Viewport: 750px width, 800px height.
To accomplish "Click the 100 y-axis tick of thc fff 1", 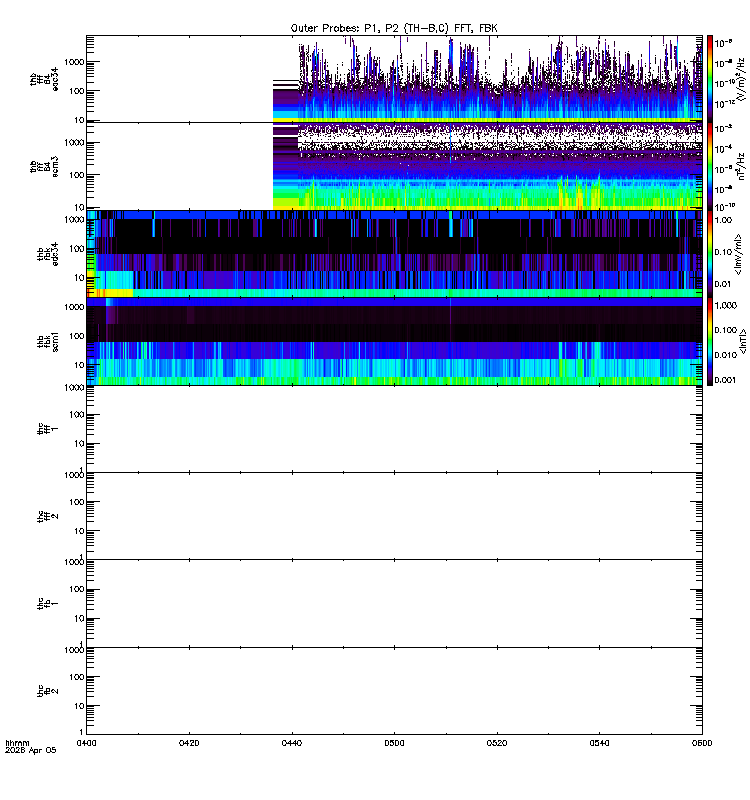I will [x=77, y=415].
